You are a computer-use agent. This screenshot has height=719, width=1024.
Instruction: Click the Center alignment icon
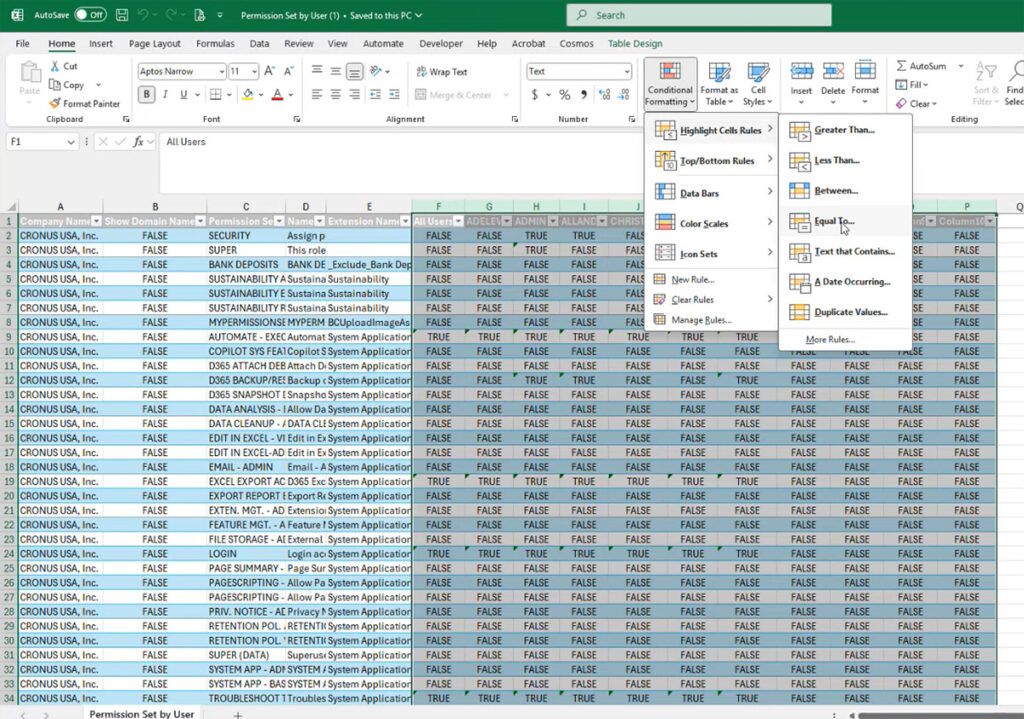pyautogui.click(x=336, y=95)
